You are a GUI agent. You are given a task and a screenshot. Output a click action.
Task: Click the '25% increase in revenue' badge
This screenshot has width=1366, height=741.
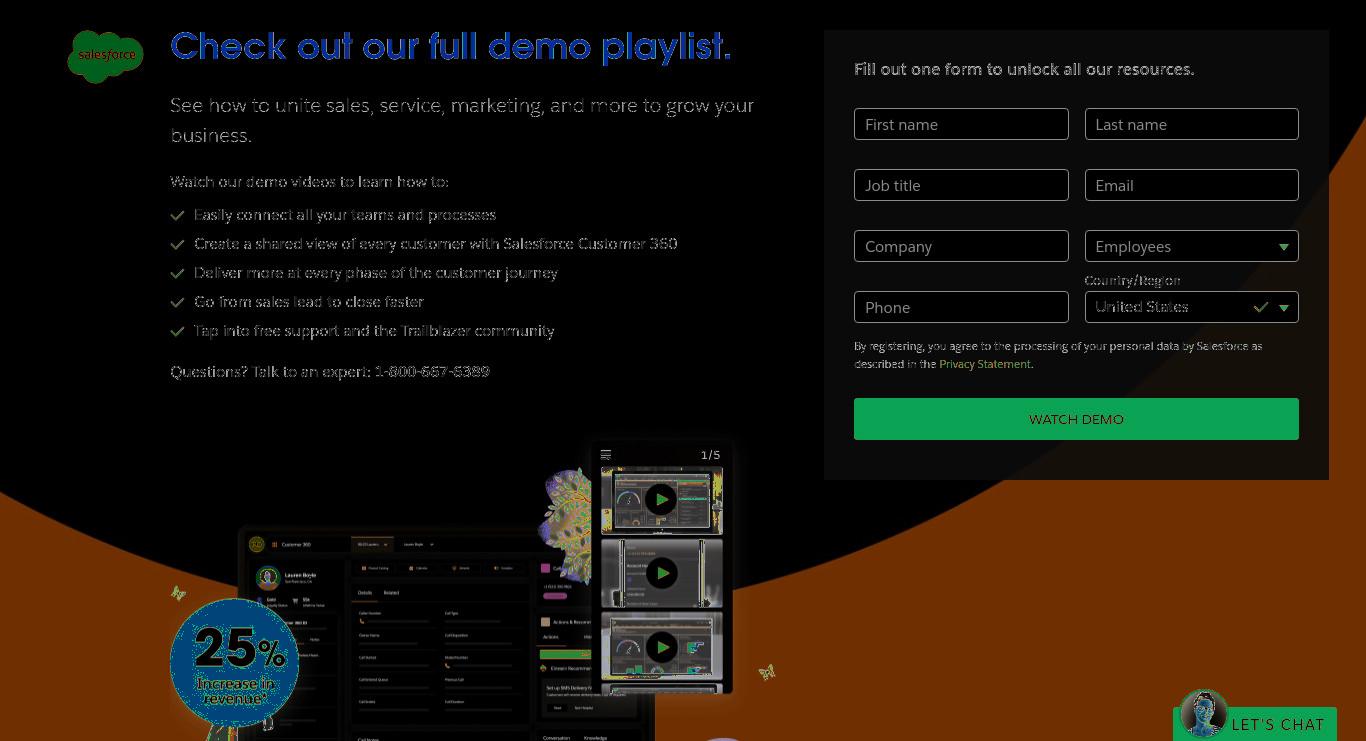(x=235, y=662)
